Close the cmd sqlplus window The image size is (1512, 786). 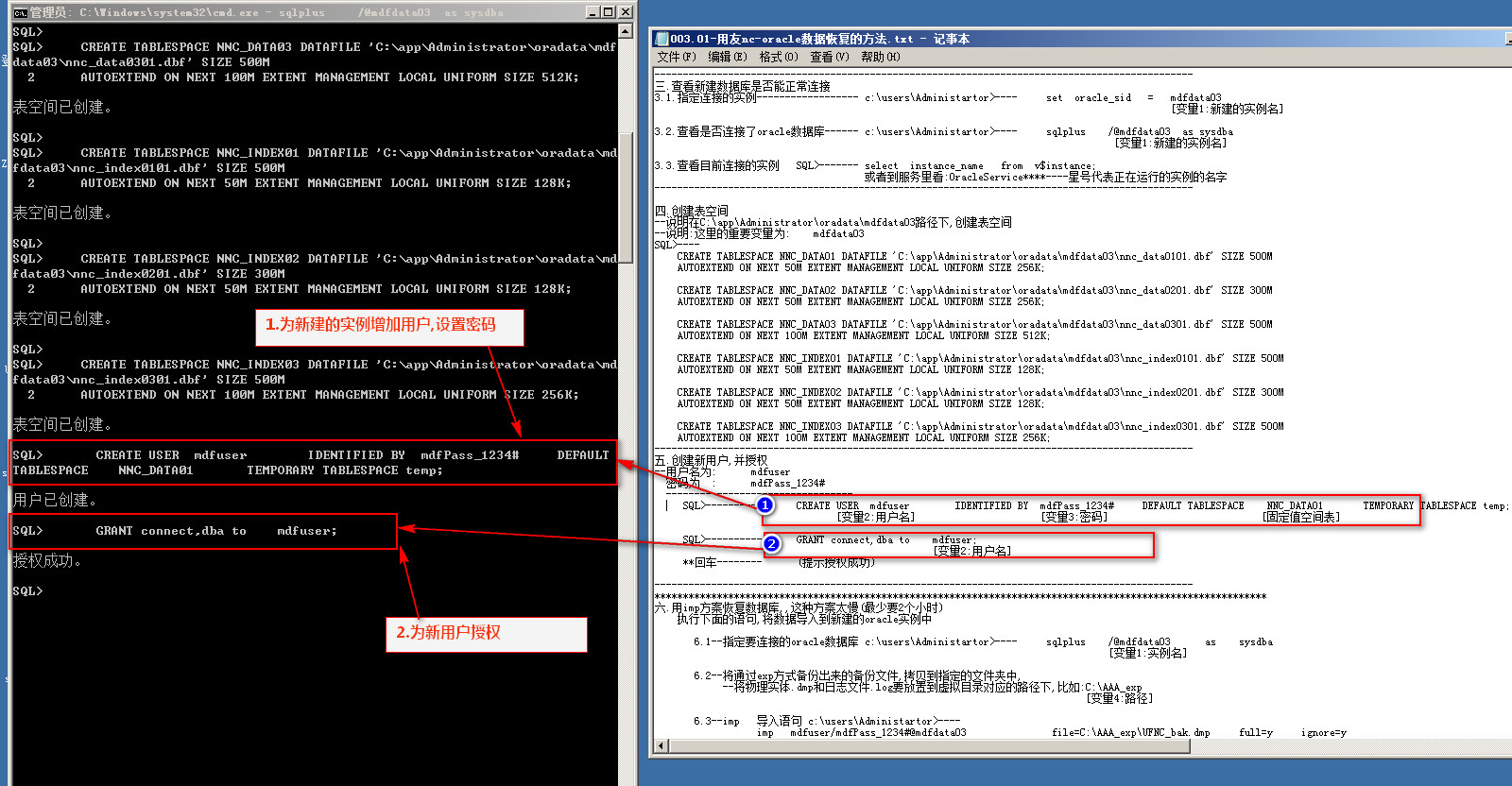(625, 12)
